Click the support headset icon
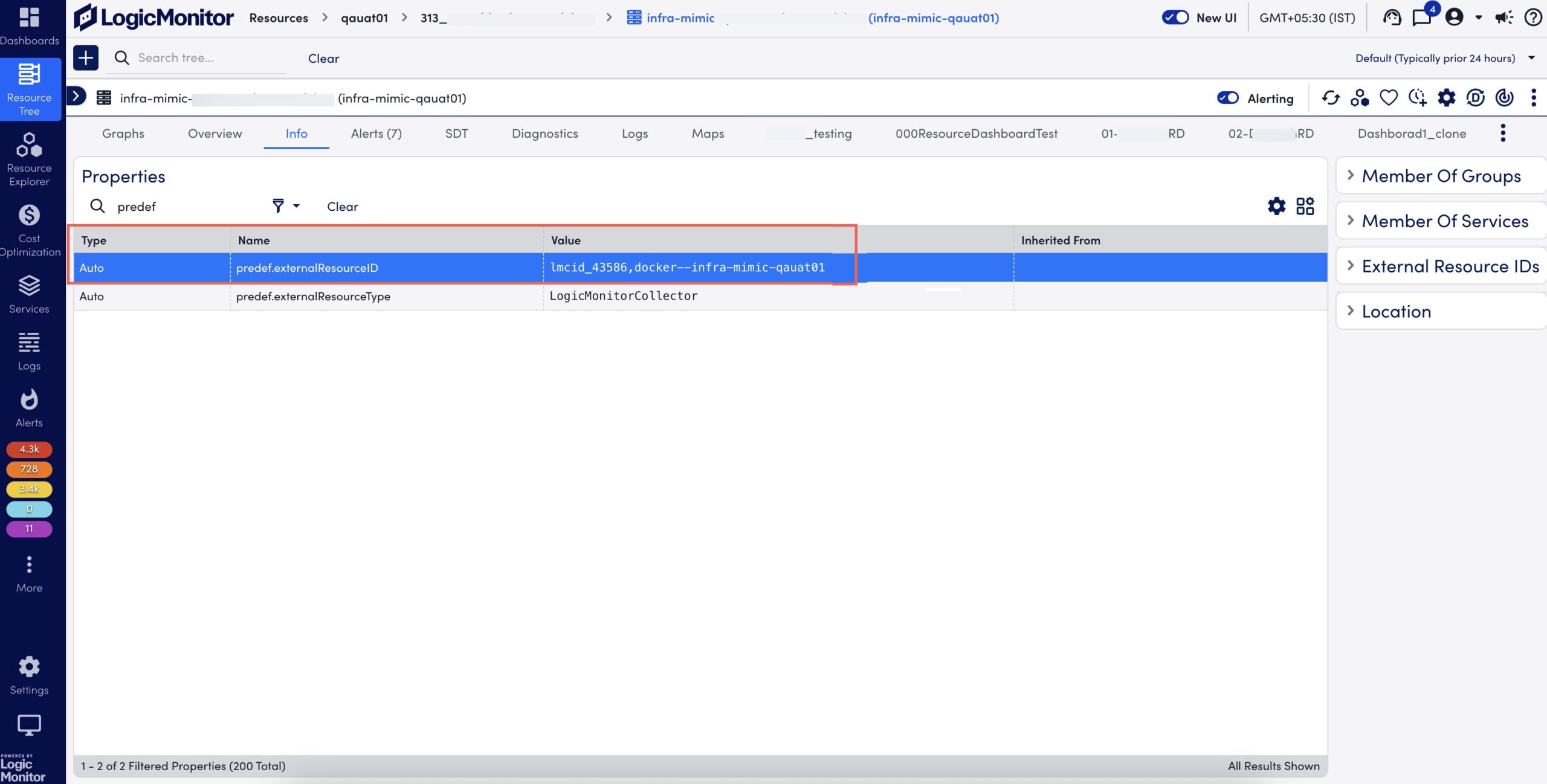This screenshot has width=1547, height=784. pos(1392,18)
